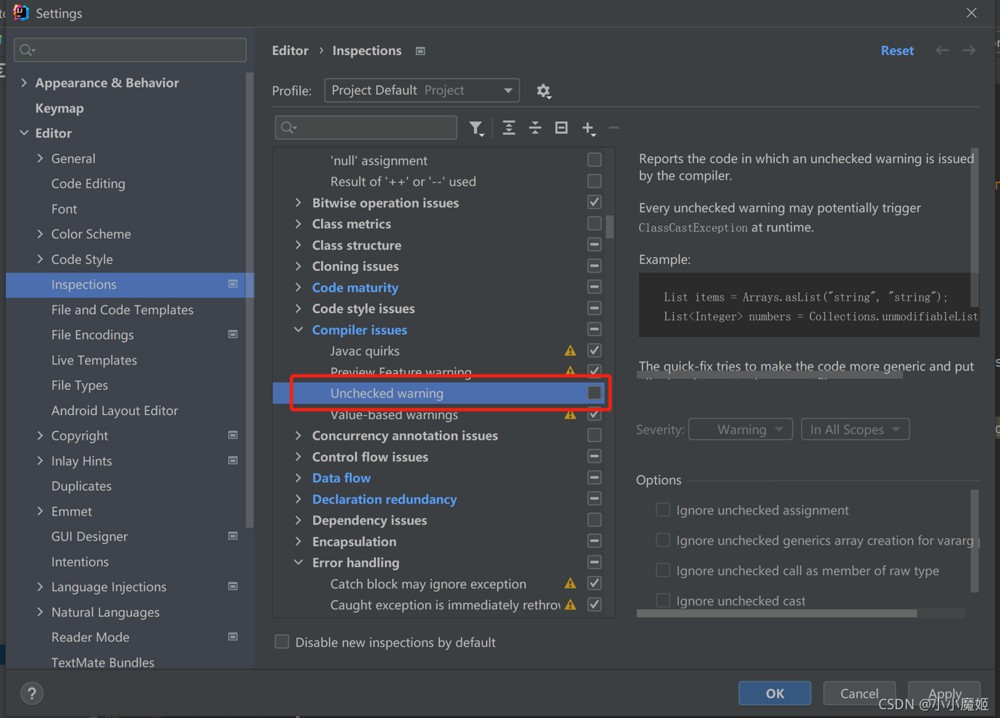The width and height of the screenshot is (1000, 718).
Task: Toggle Ignore unchecked call as member of raw type
Action: pos(663,570)
